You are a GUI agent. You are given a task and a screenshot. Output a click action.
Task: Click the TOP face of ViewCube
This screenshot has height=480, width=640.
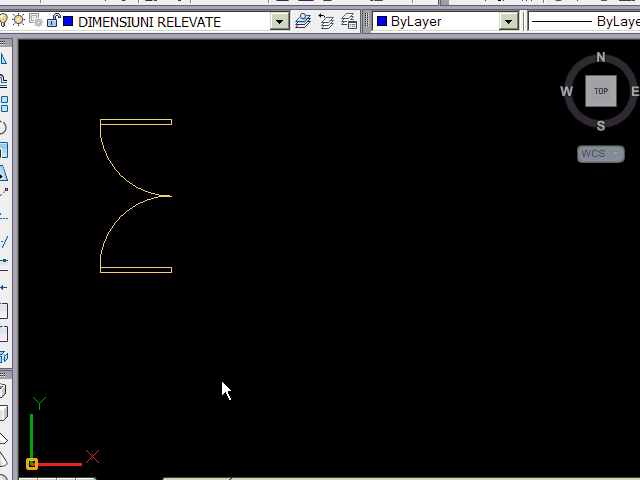pyautogui.click(x=601, y=91)
